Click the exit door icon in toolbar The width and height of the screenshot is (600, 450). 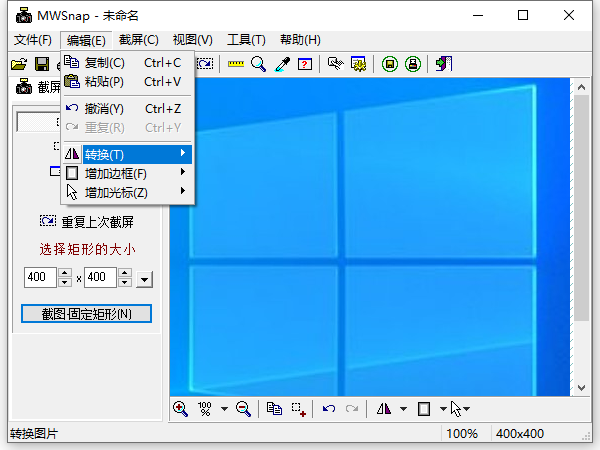[443, 64]
